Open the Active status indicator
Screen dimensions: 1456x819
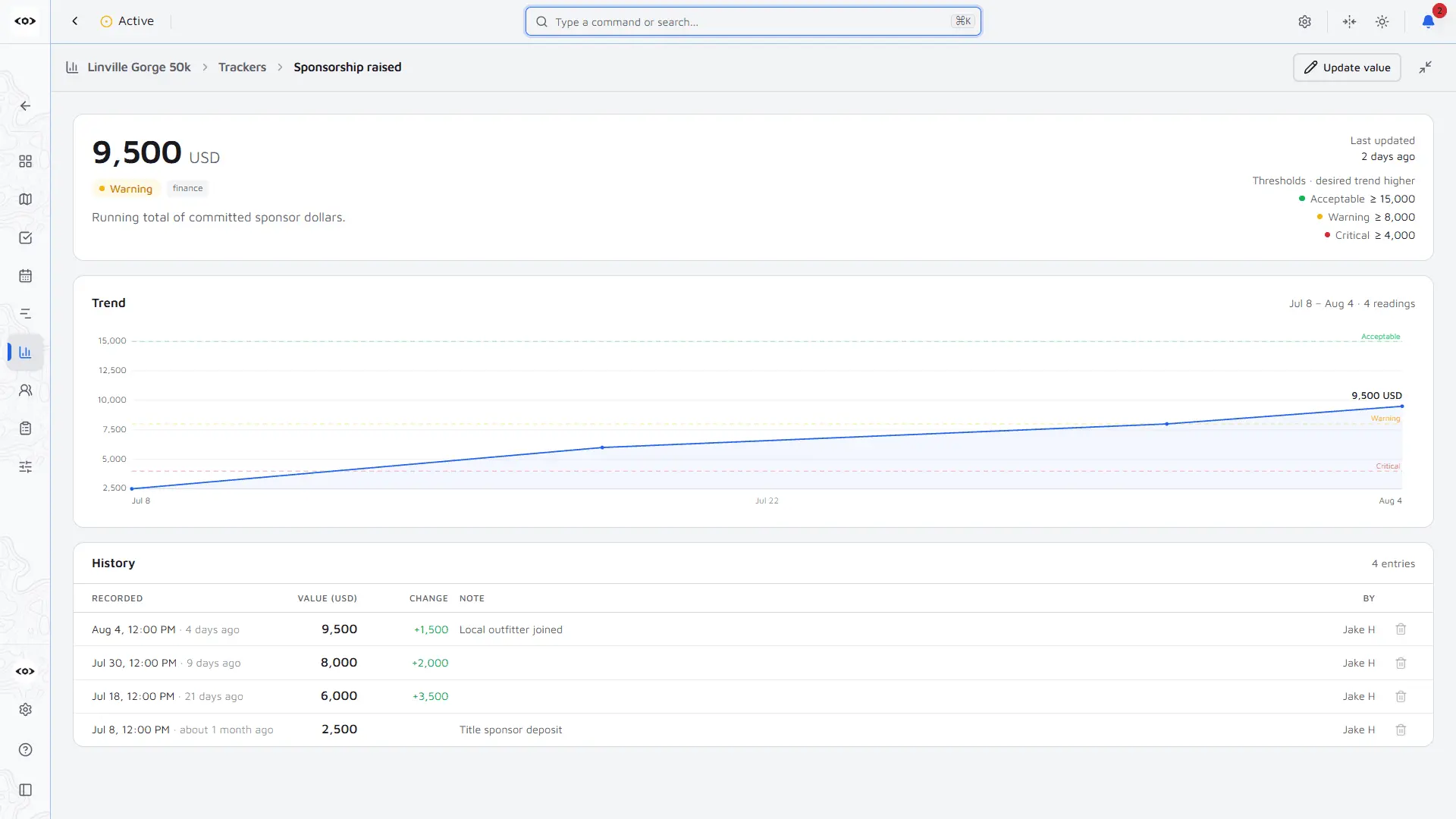tap(127, 21)
